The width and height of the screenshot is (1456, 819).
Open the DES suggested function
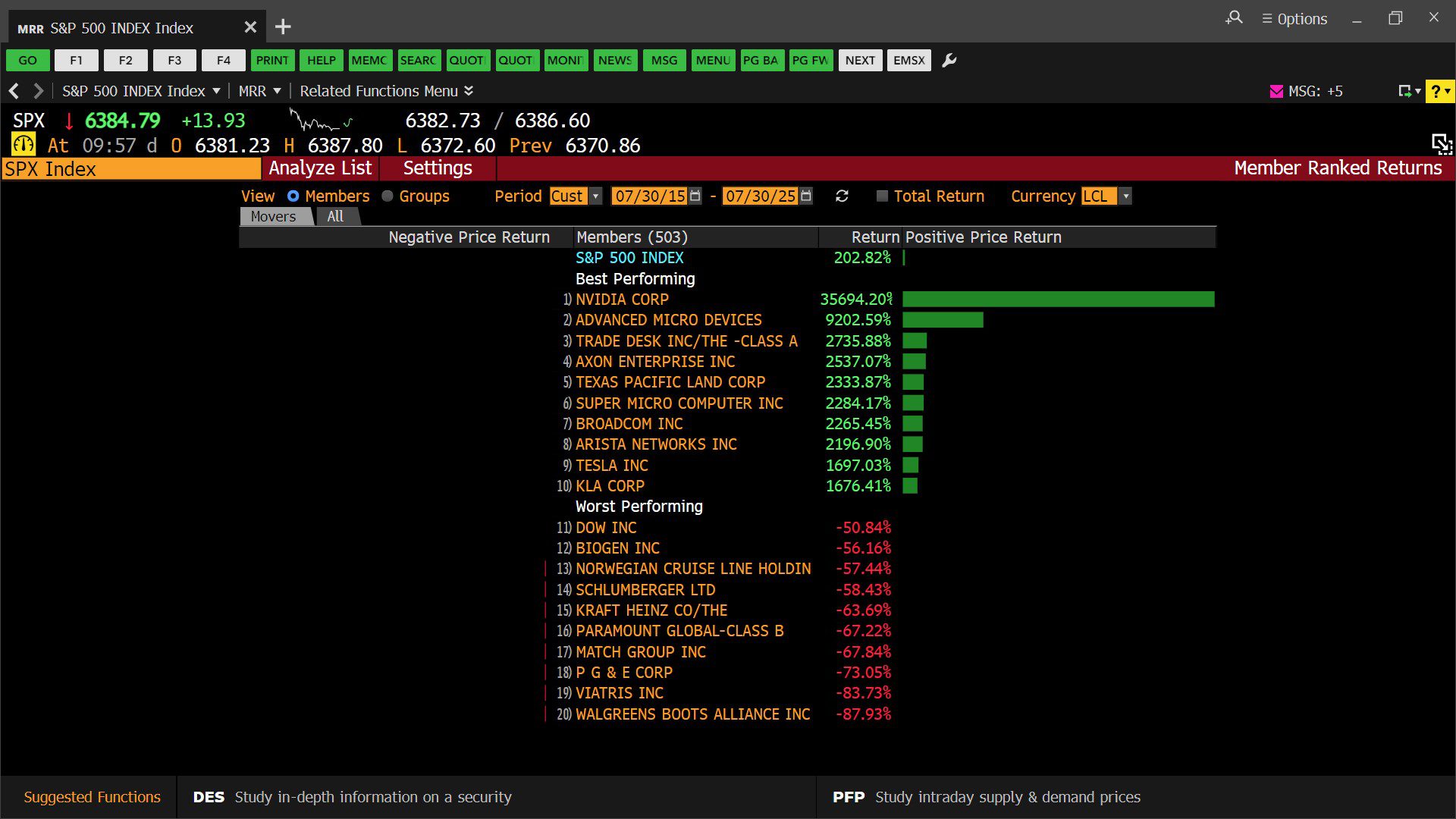click(496, 797)
